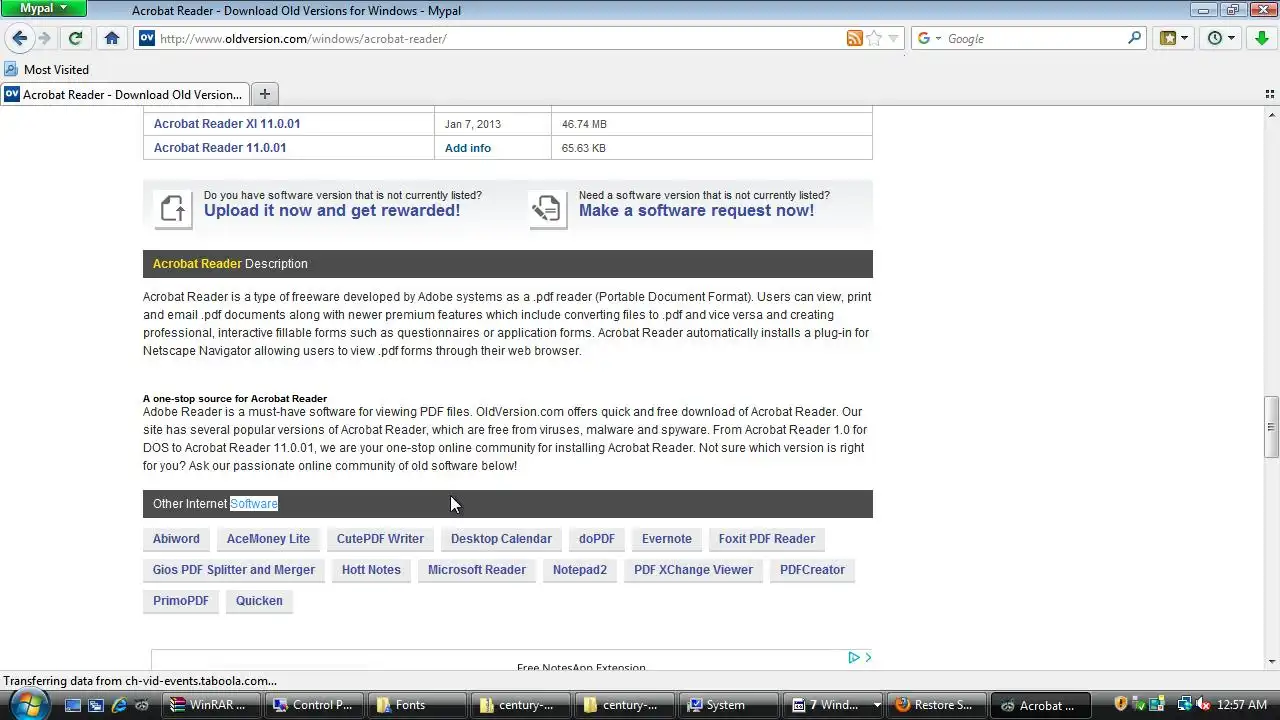
Task: Click Make a software request now
Action: coord(696,210)
